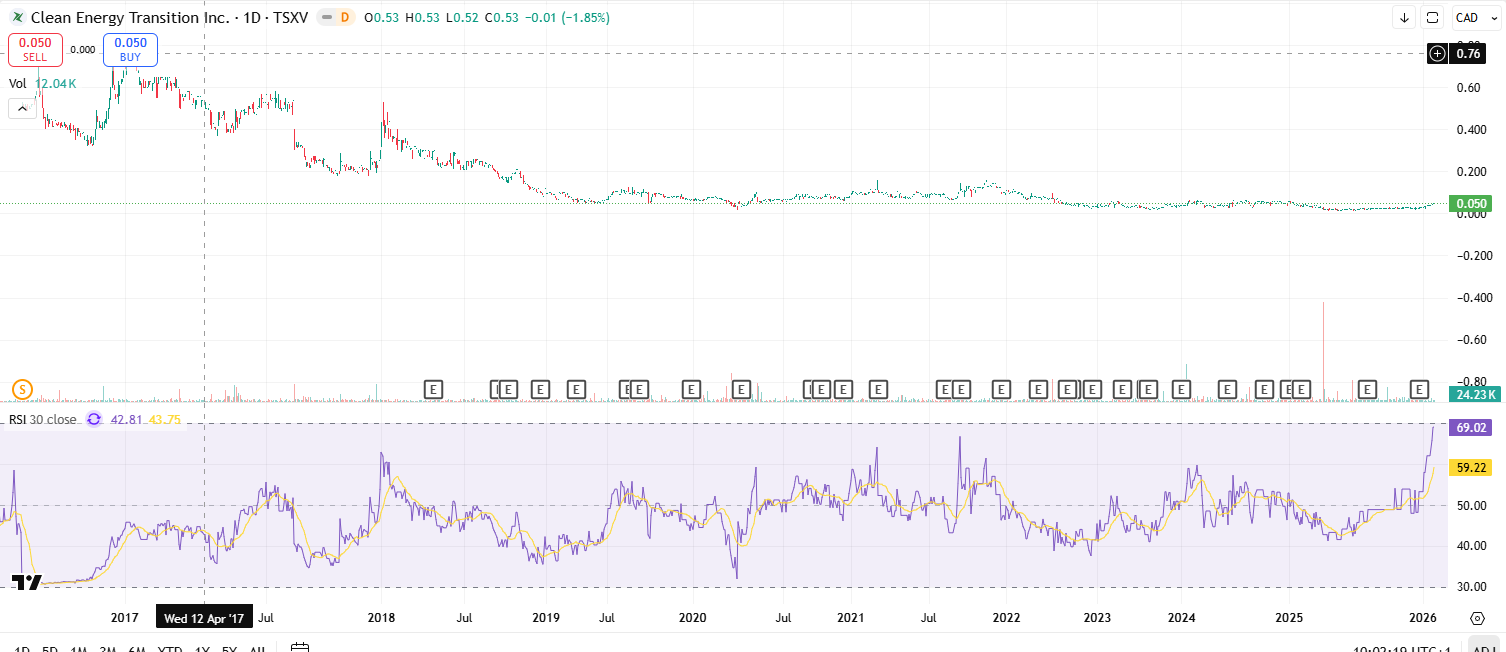Click the square frame icon beside CAD
The height and width of the screenshot is (652, 1506).
click(x=1432, y=18)
